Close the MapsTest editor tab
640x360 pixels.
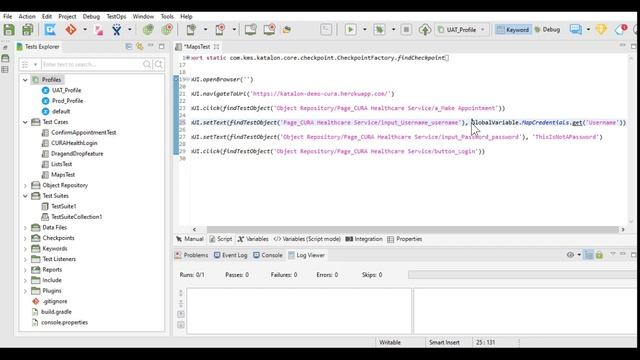216,47
